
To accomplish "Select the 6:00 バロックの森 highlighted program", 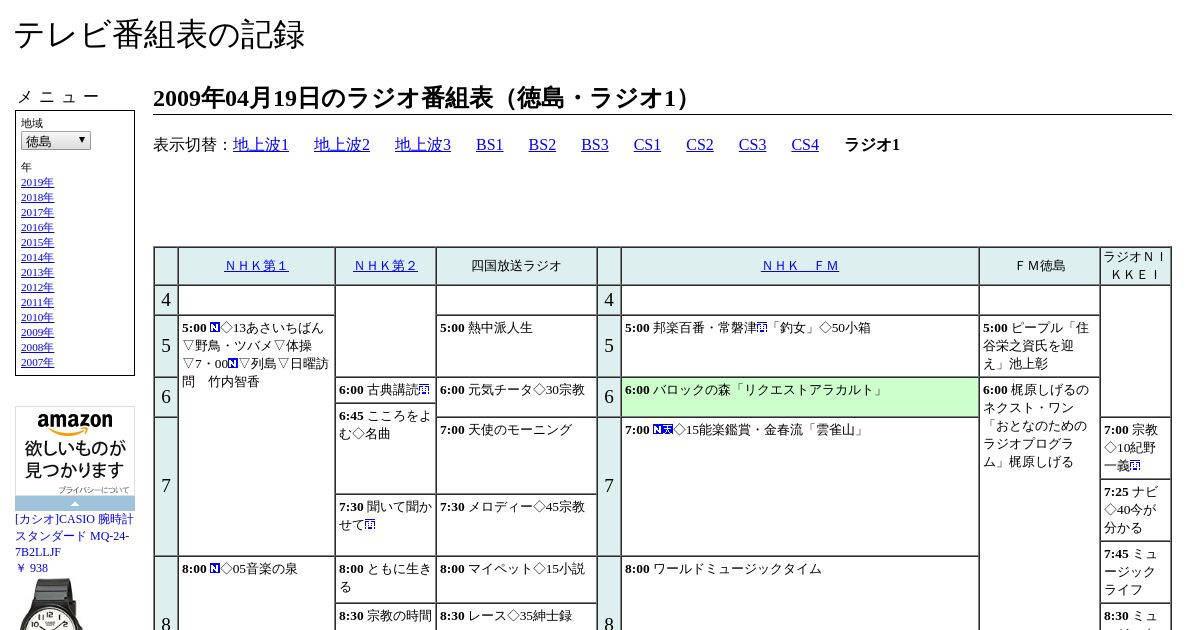I will coord(800,397).
